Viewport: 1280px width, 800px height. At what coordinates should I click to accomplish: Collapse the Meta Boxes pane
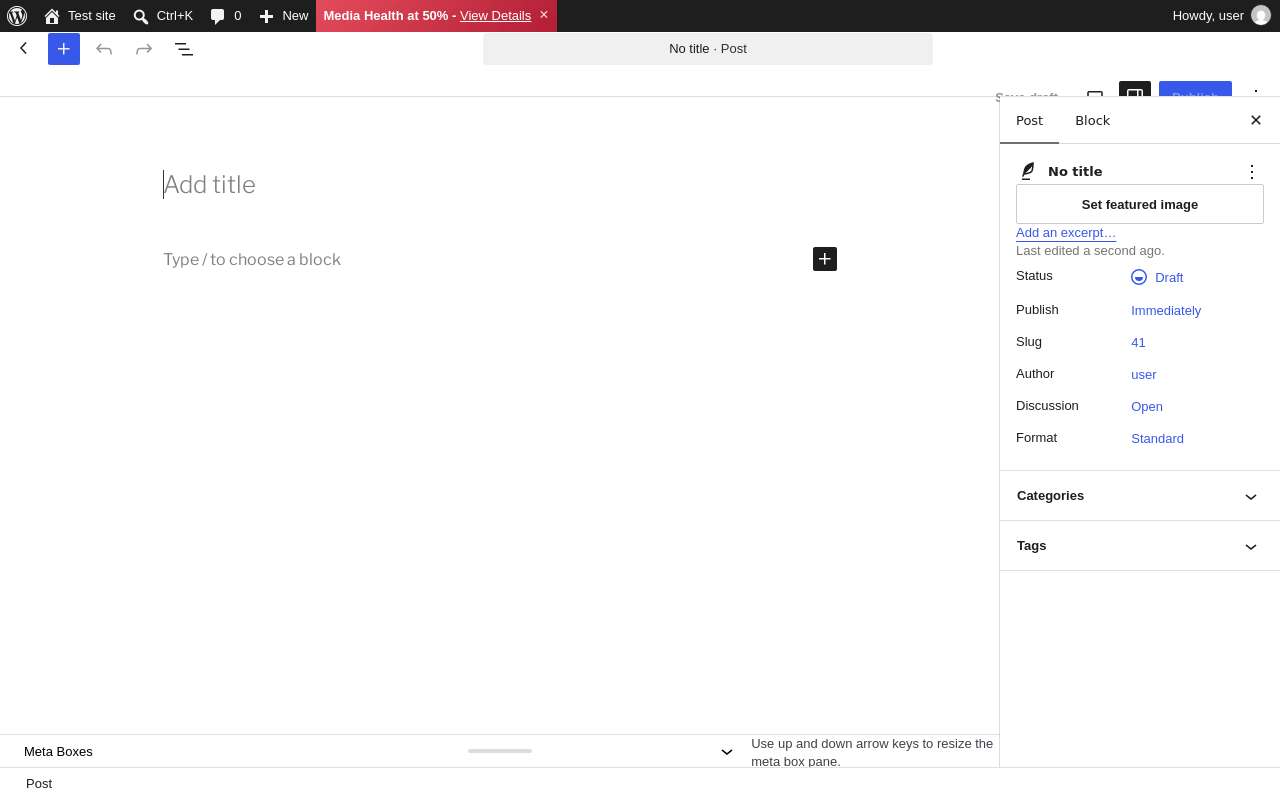pyautogui.click(x=727, y=752)
